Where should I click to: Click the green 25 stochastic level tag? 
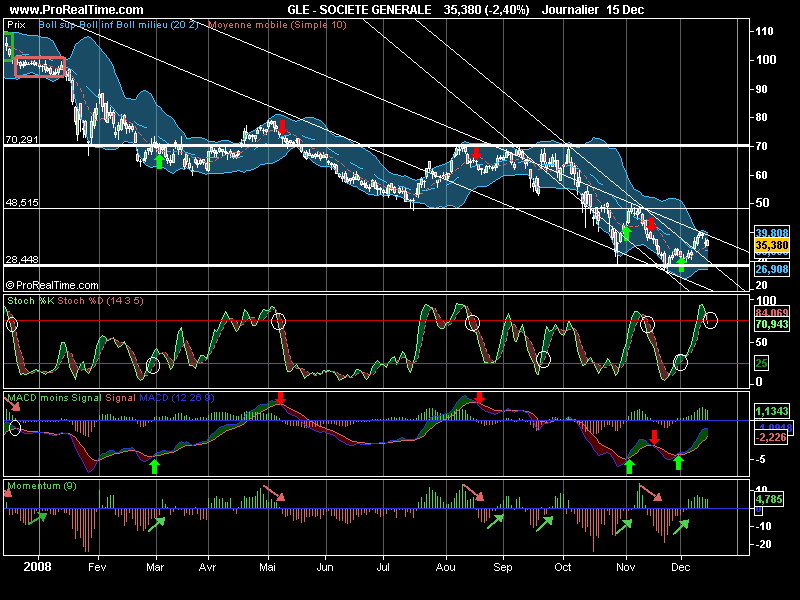click(x=762, y=363)
